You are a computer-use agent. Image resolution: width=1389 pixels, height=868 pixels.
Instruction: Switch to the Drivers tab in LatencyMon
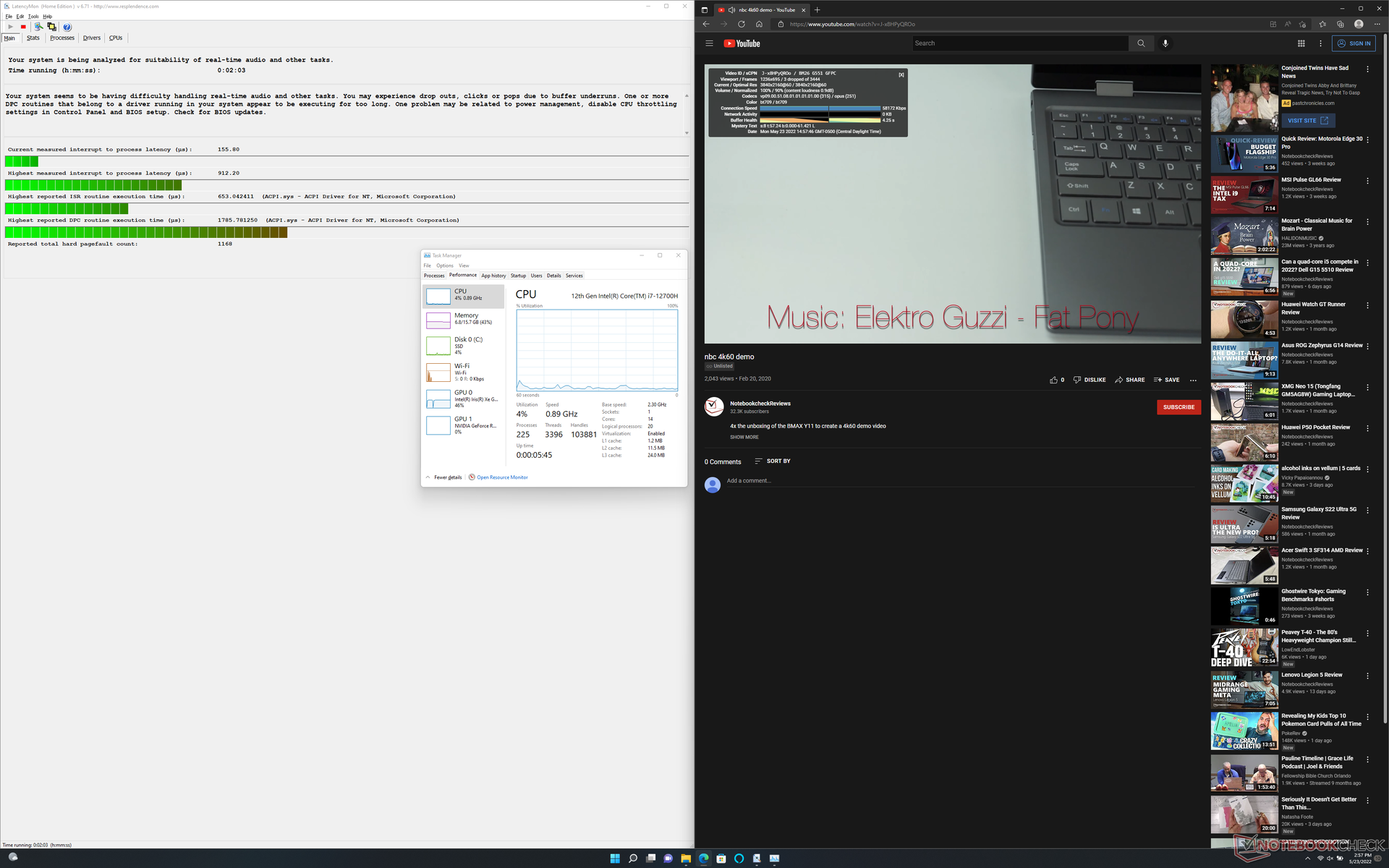click(x=92, y=38)
